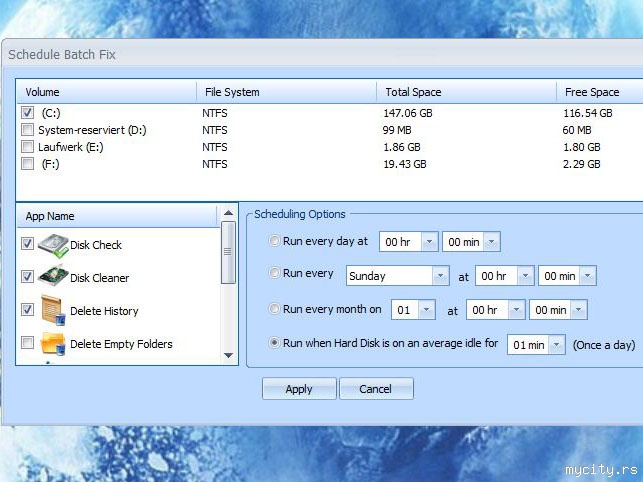The height and width of the screenshot is (482, 643).
Task: Select the weekly 'Run every' radio option
Action: 274,273
